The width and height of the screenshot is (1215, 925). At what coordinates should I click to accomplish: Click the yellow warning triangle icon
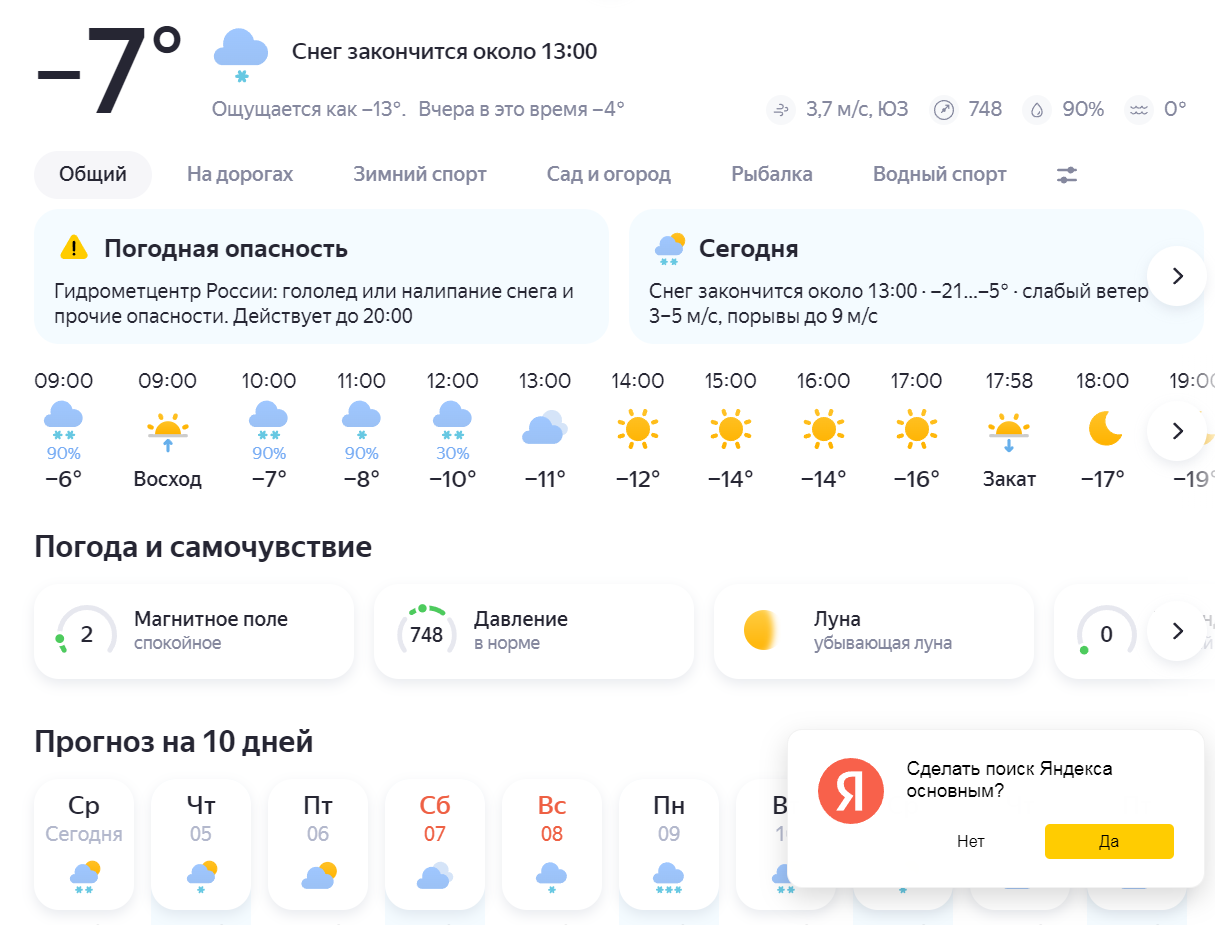point(74,248)
